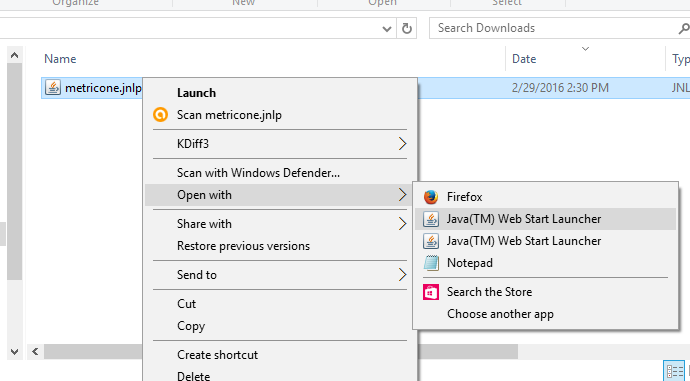Image resolution: width=690 pixels, height=381 pixels.
Task: Select Cut from context menu
Action: pyautogui.click(x=281, y=304)
